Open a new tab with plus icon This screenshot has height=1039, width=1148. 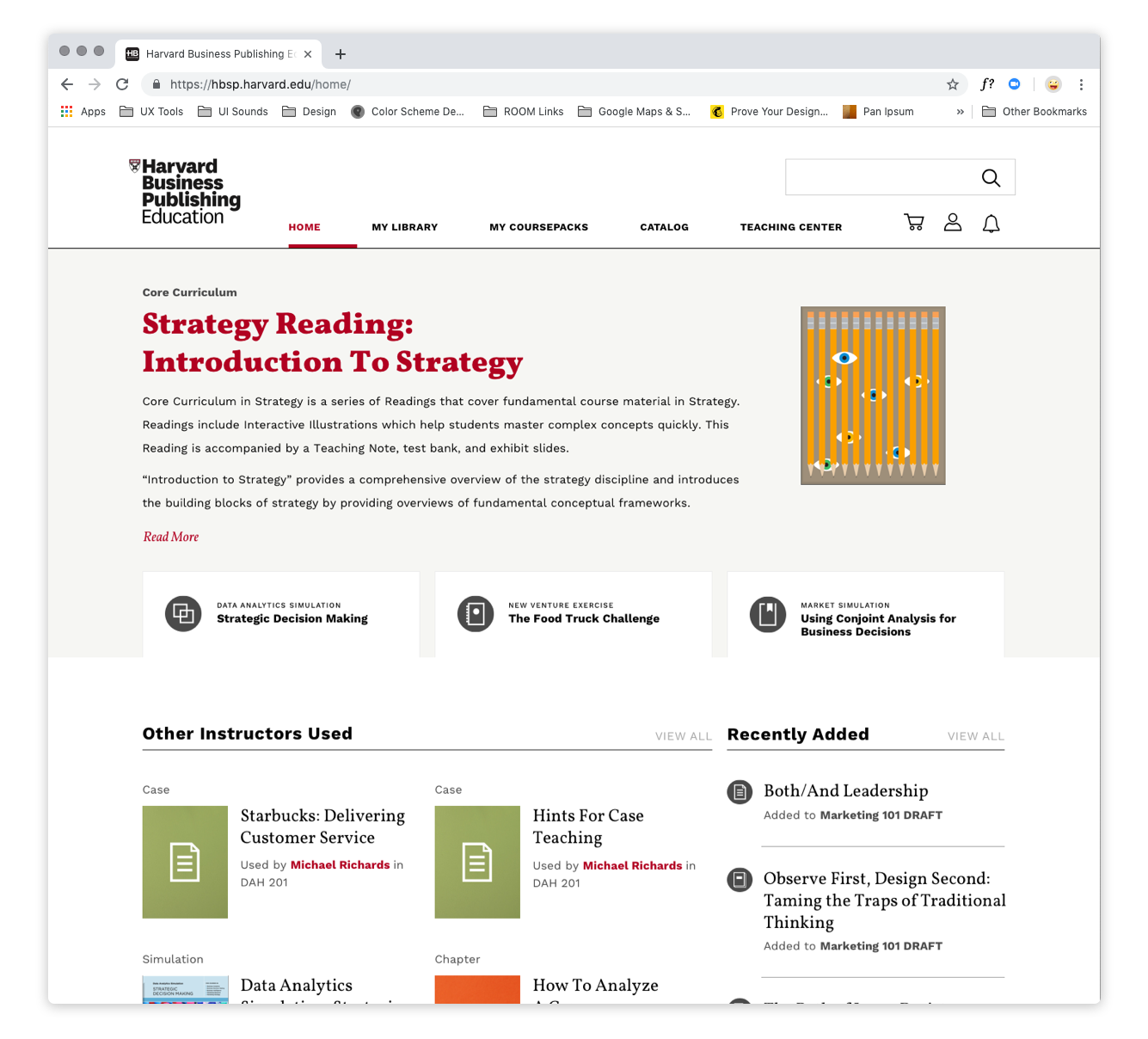341,54
